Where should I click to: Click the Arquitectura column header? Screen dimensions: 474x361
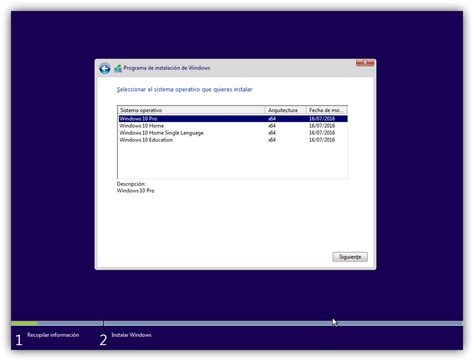[x=285, y=110]
